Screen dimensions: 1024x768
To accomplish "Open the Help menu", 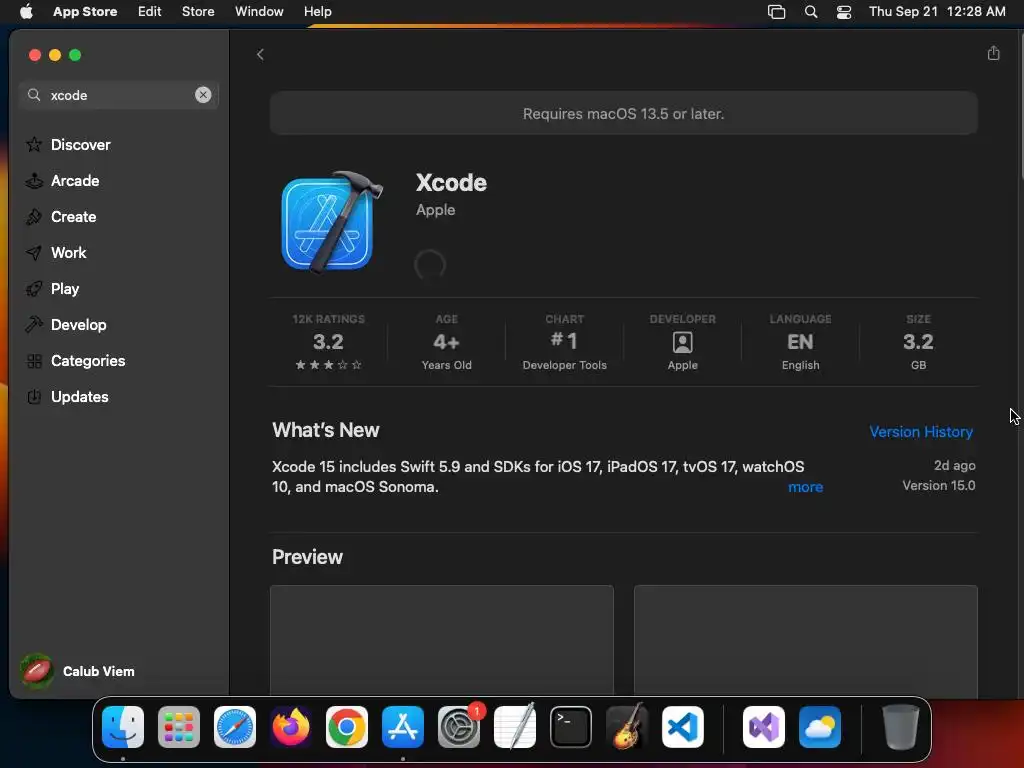I will pyautogui.click(x=317, y=11).
